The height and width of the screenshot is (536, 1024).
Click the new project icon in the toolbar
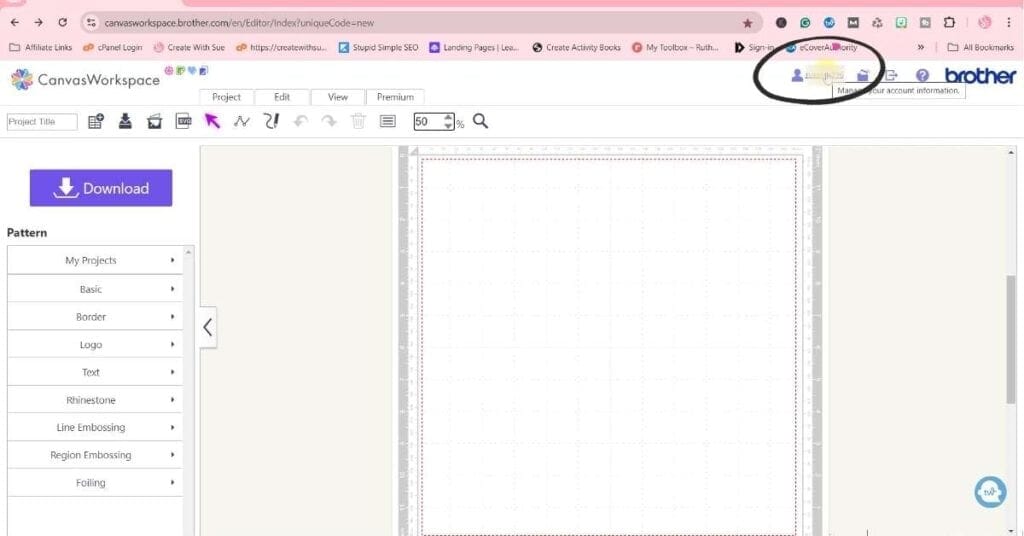tap(96, 121)
